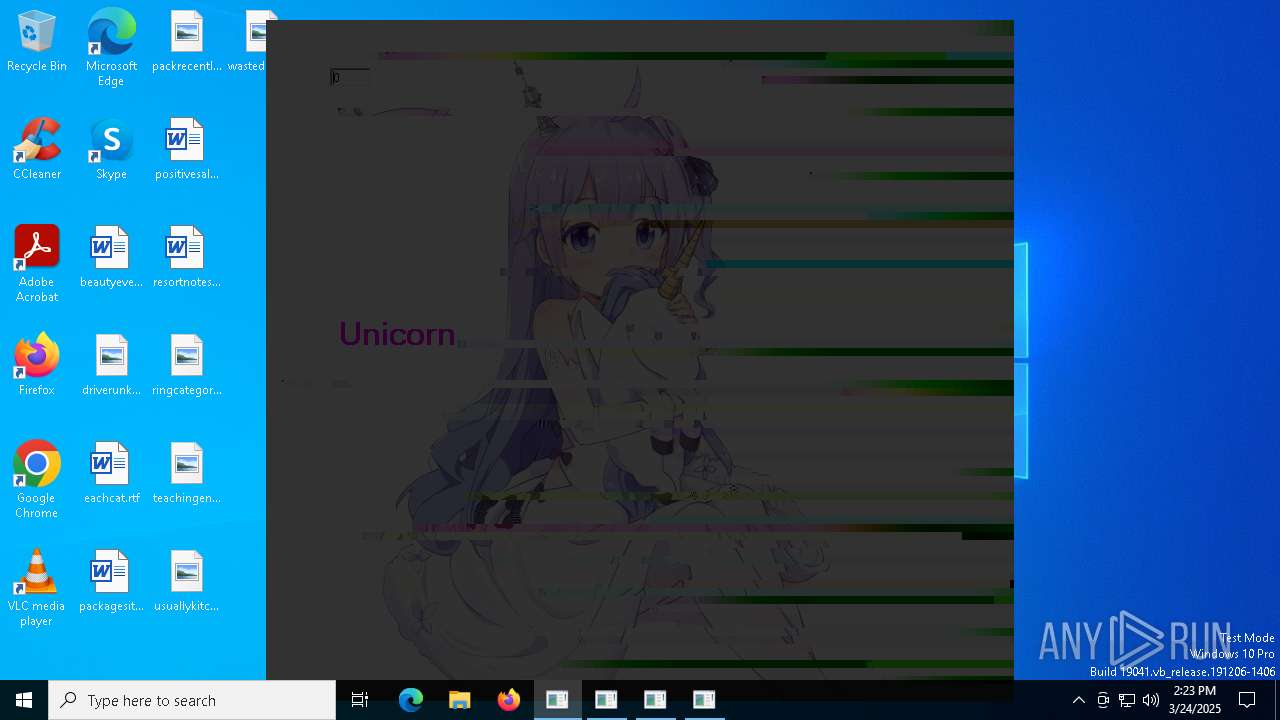Image resolution: width=1280 pixels, height=720 pixels.
Task: Launch Microsoft Edge from the desktop
Action: [111, 47]
